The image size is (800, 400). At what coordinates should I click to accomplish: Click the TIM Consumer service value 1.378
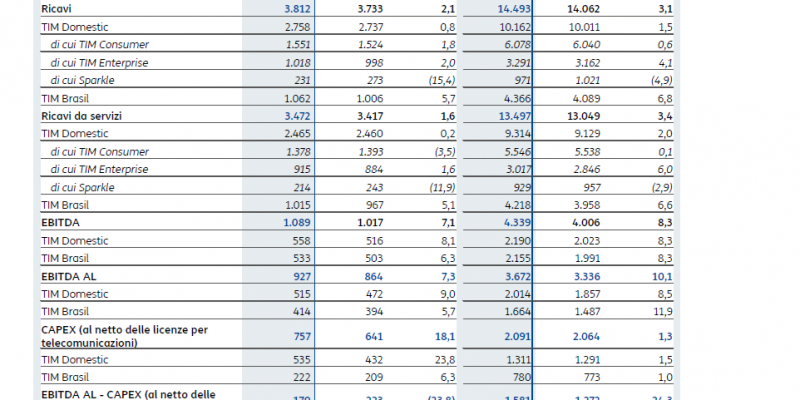click(x=298, y=152)
